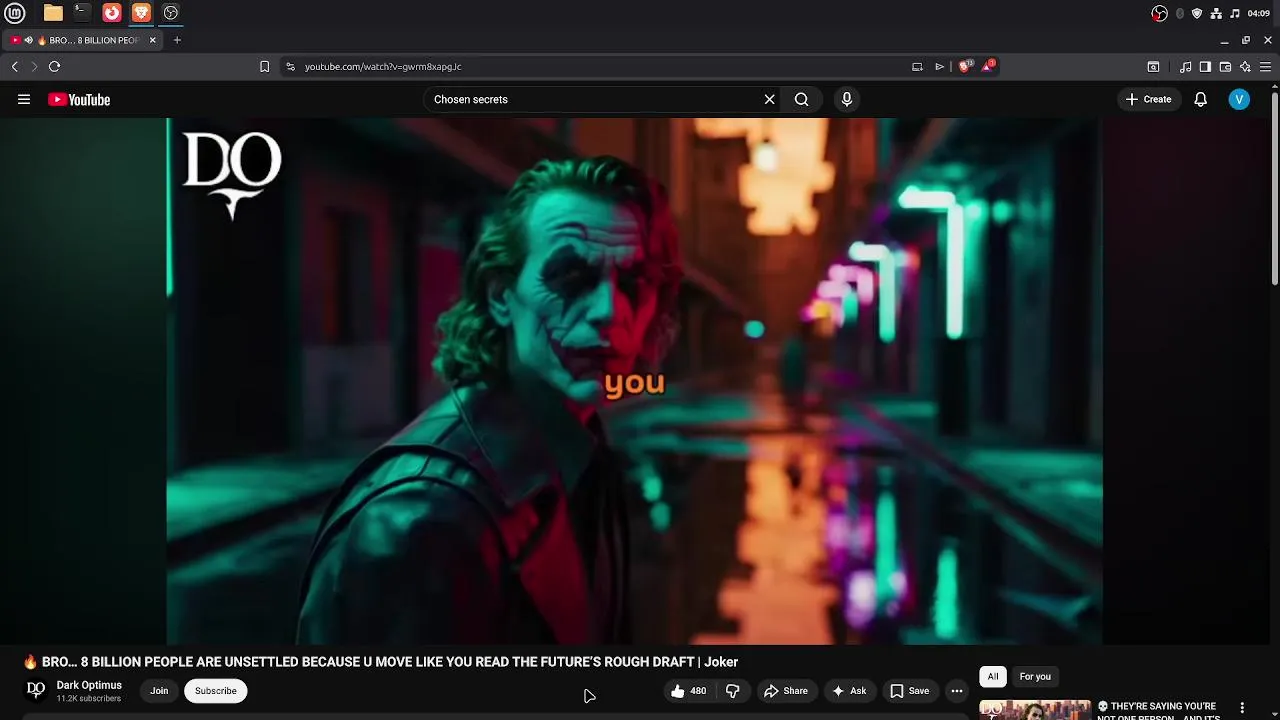Close the YouTube browser tab

coord(153,40)
